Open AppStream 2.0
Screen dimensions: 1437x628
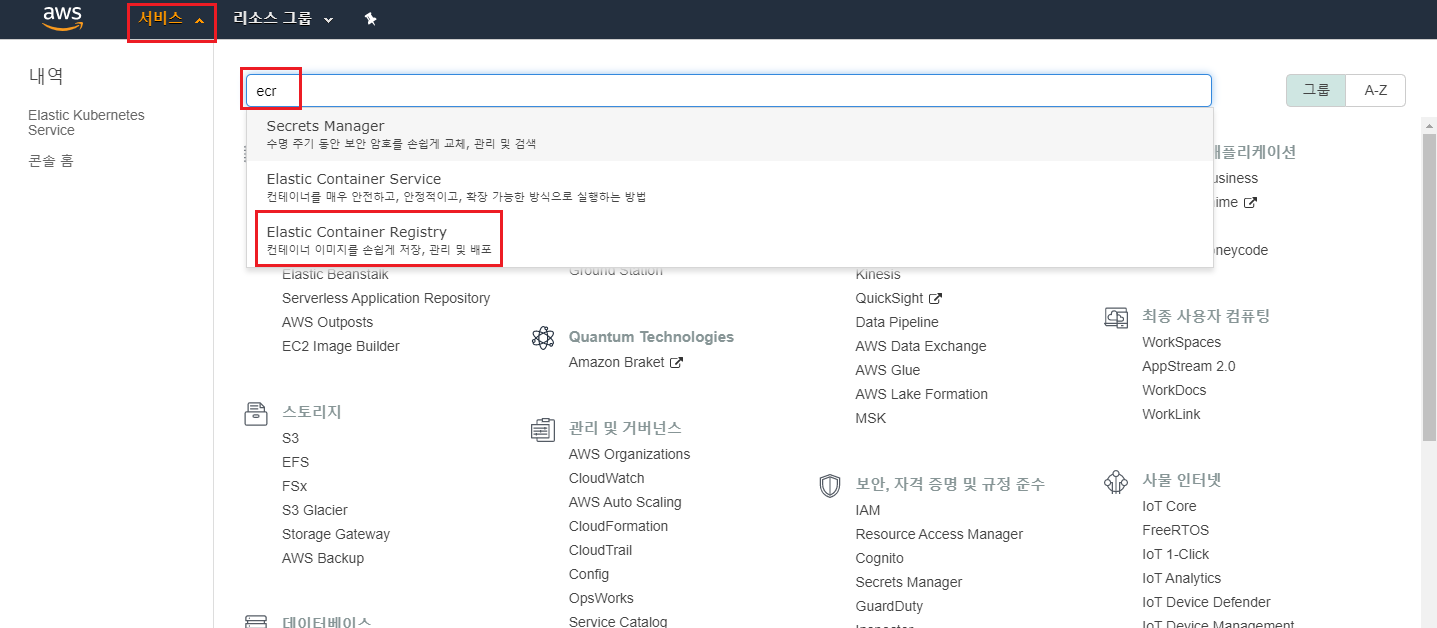(1189, 366)
